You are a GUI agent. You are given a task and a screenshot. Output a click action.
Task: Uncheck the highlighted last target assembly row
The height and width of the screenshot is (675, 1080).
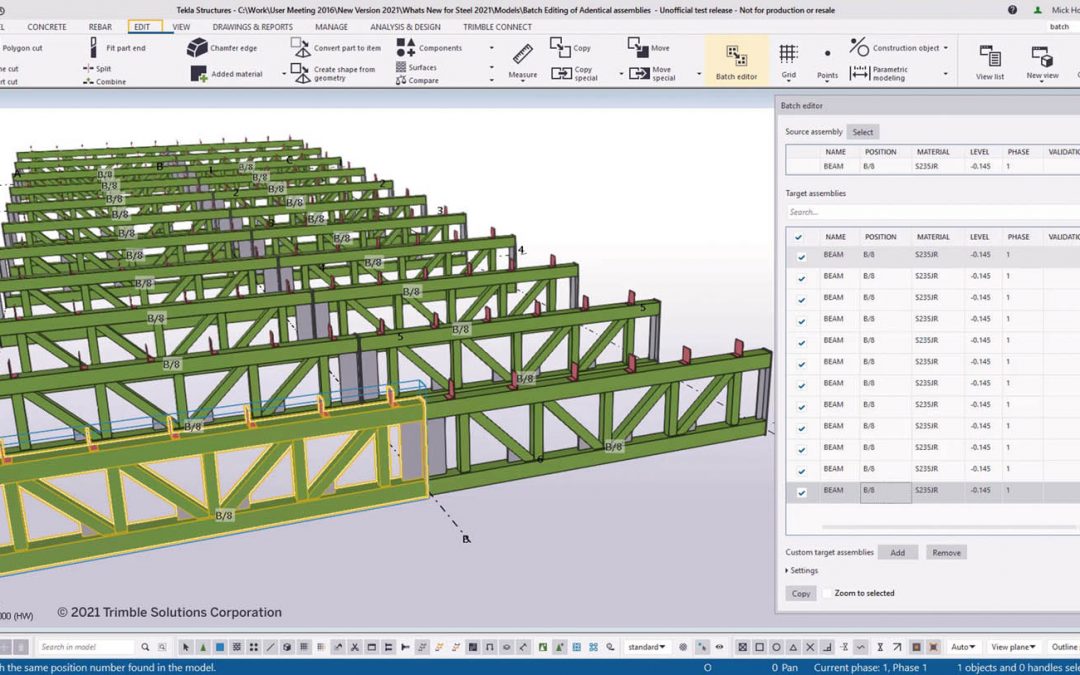pos(801,492)
